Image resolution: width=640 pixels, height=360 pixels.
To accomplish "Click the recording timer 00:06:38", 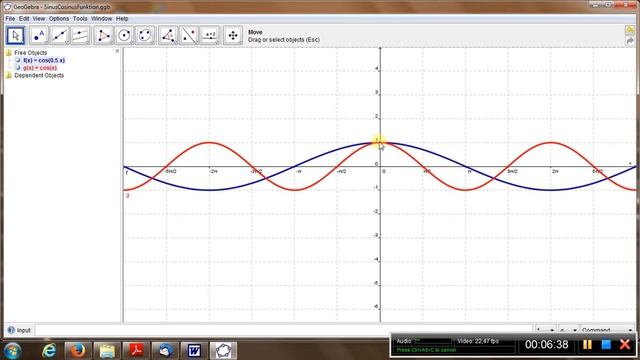I will [x=547, y=345].
